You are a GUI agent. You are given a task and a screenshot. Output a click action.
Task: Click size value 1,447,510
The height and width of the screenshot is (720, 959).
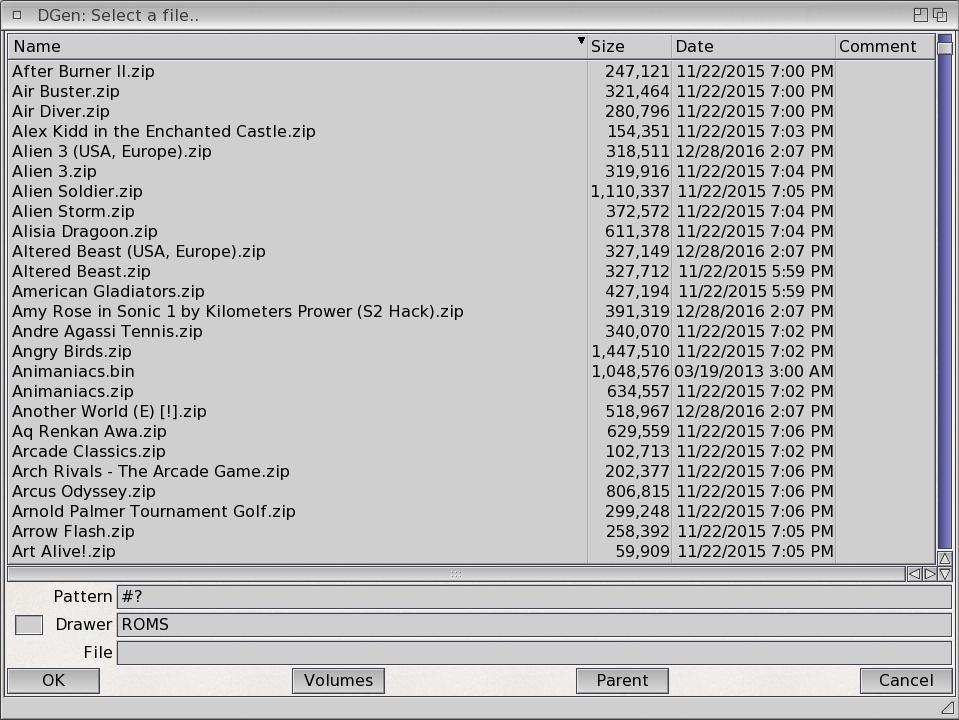pyautogui.click(x=630, y=352)
